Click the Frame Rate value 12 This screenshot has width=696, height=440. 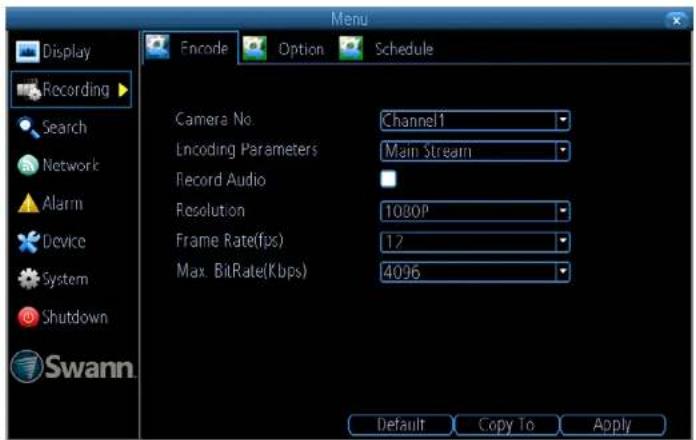coord(395,242)
